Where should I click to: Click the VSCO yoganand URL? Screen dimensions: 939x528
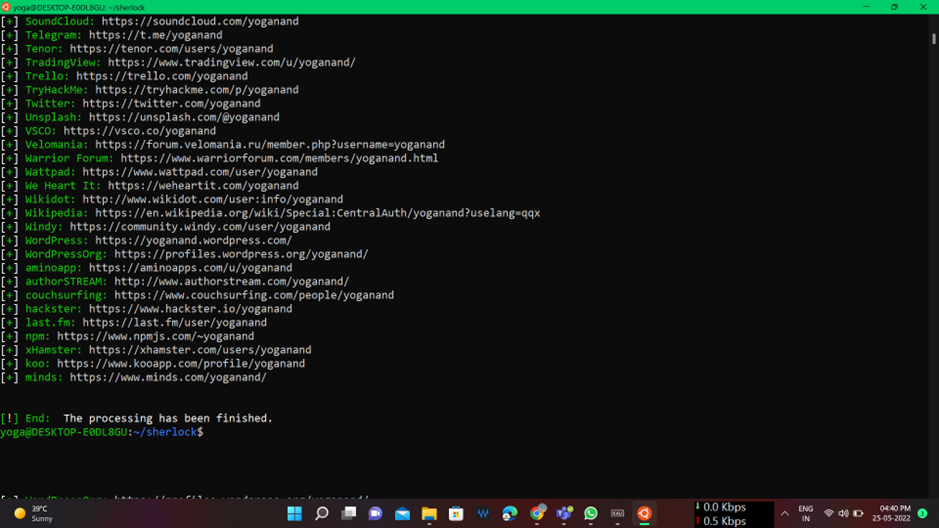pos(140,131)
